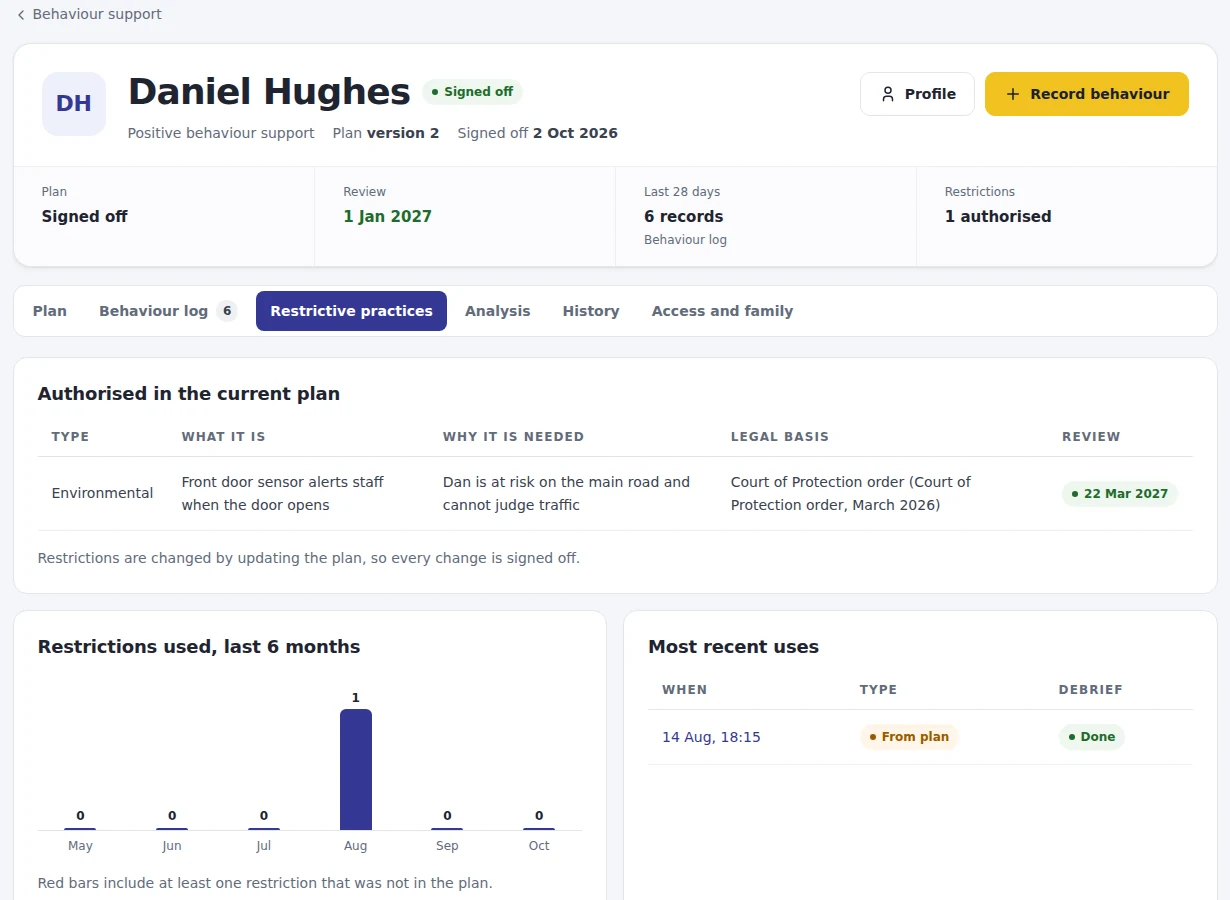The width and height of the screenshot is (1230, 900).
Task: Click the 1 authorised restrictions summary
Action: [x=998, y=216]
